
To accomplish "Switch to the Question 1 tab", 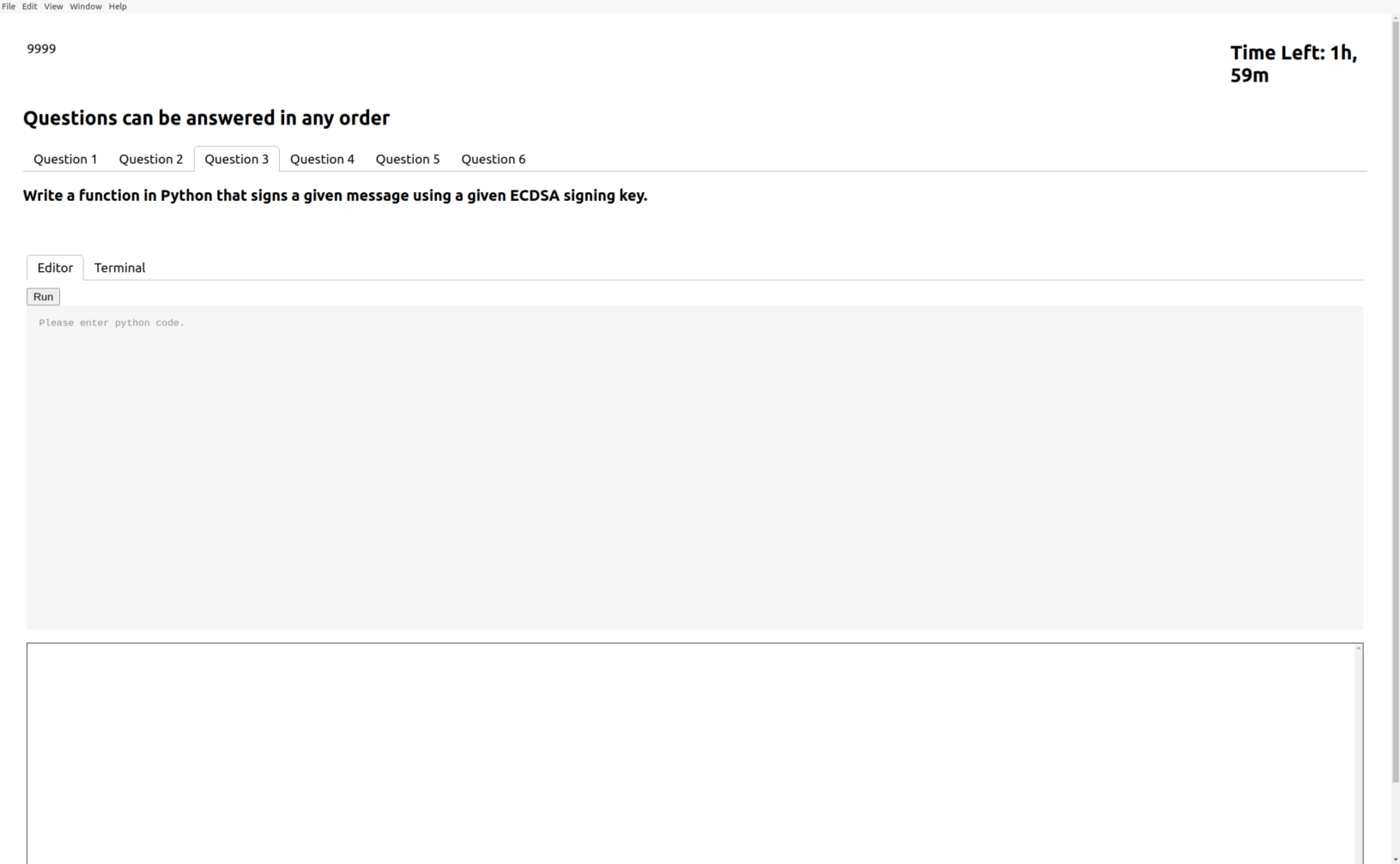I will pos(65,159).
